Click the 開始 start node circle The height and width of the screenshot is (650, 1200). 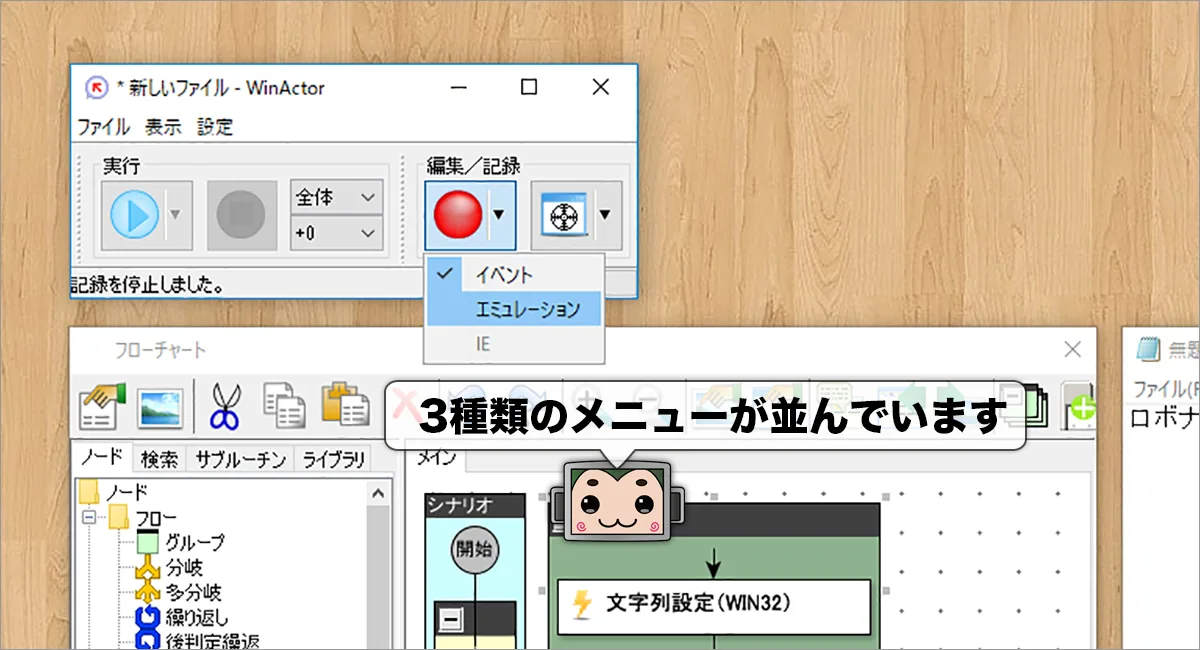[475, 549]
